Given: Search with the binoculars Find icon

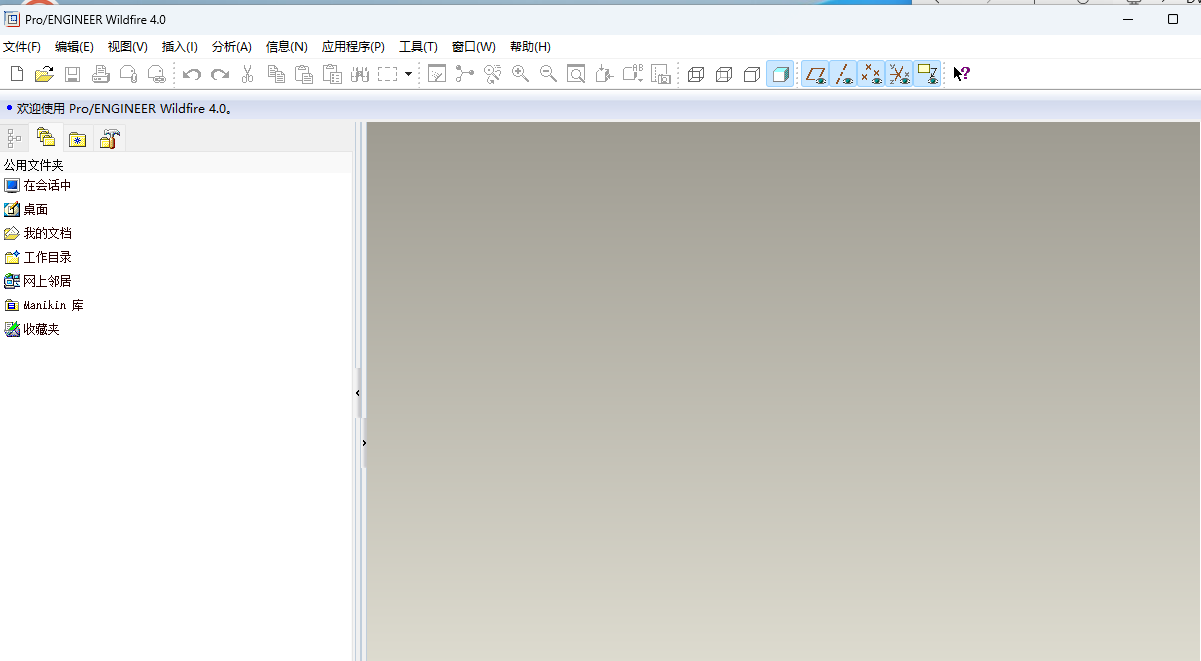Looking at the screenshot, I should tap(360, 74).
